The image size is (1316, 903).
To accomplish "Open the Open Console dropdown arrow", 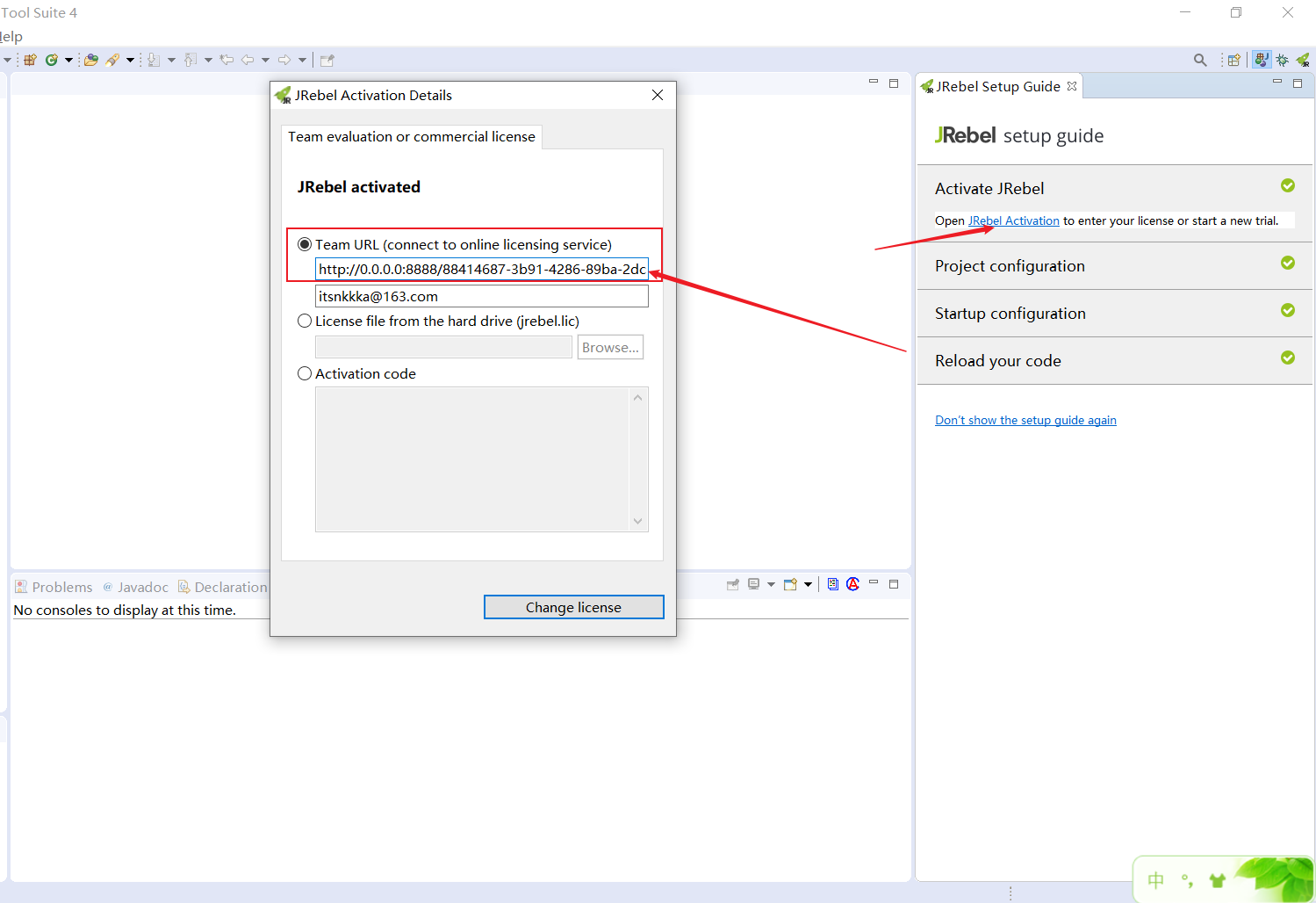I will click(x=808, y=584).
